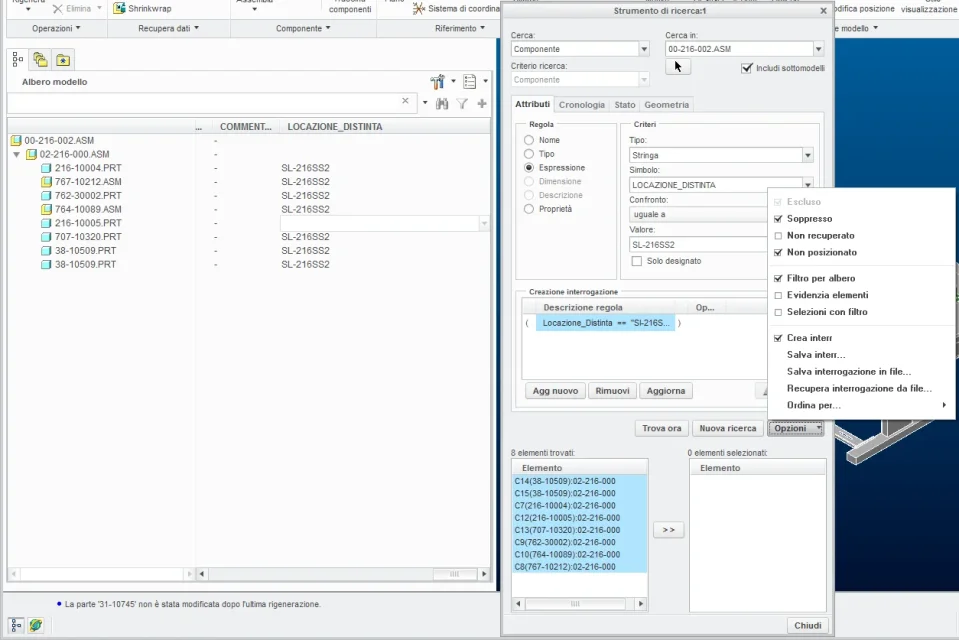959x640 pixels.
Task: Expand the Operazioni ribbon group menu
Action: pyautogui.click(x=56, y=28)
